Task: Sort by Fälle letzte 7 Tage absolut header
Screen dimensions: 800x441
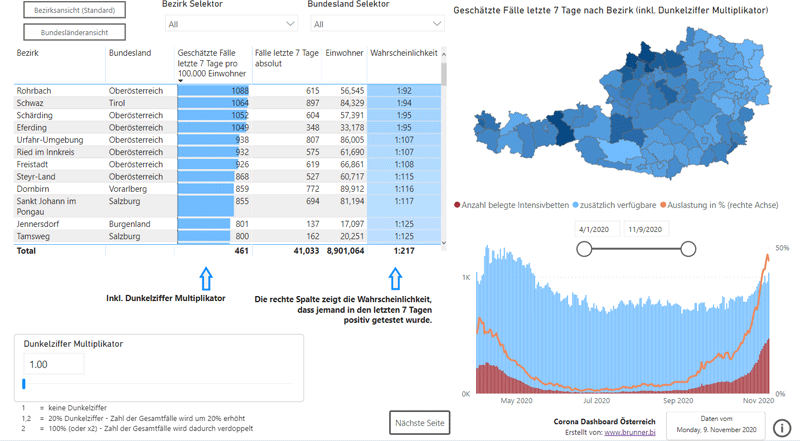Action: (286, 58)
